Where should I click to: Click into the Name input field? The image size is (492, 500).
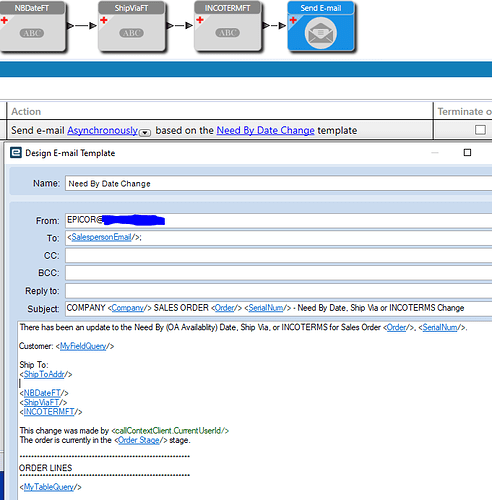pos(278,183)
